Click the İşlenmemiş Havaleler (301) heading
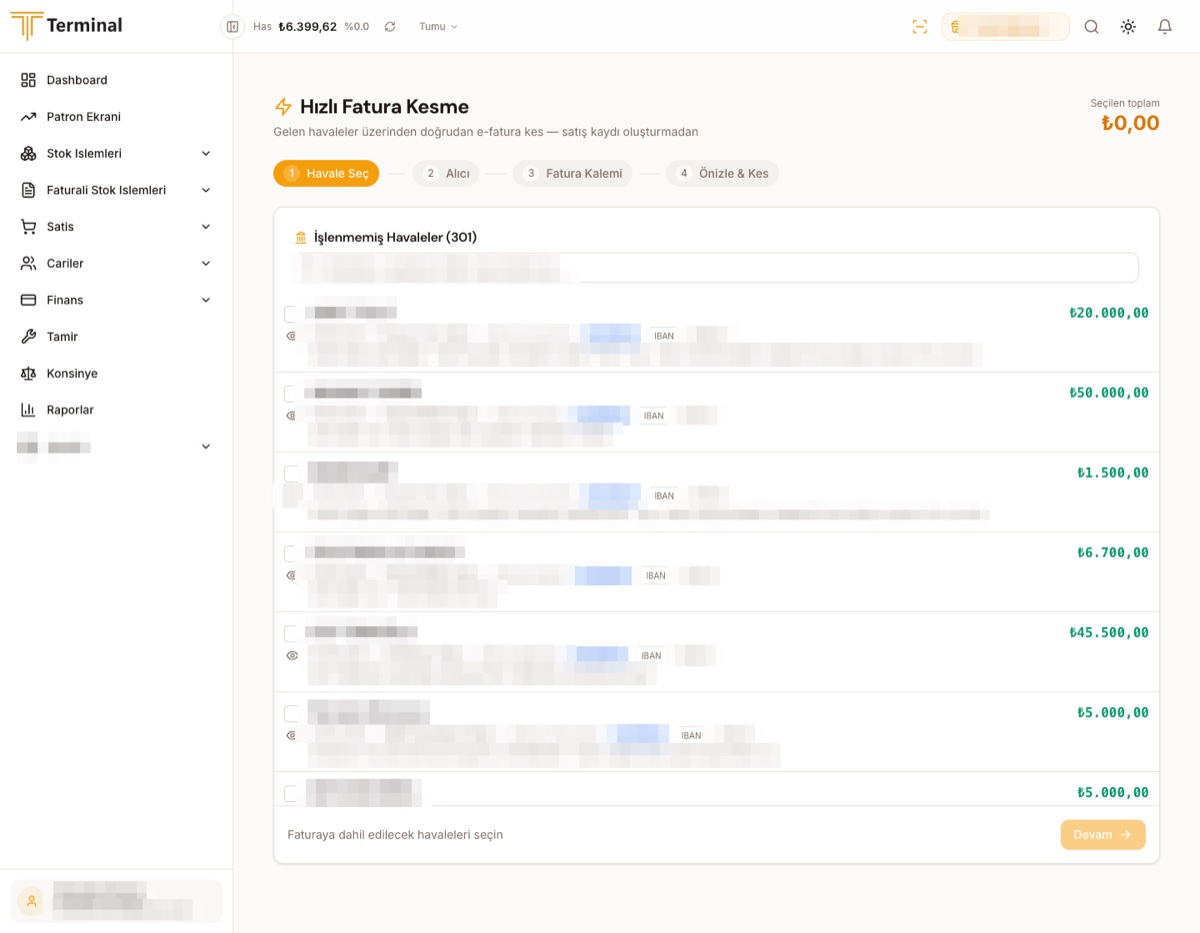 [395, 238]
